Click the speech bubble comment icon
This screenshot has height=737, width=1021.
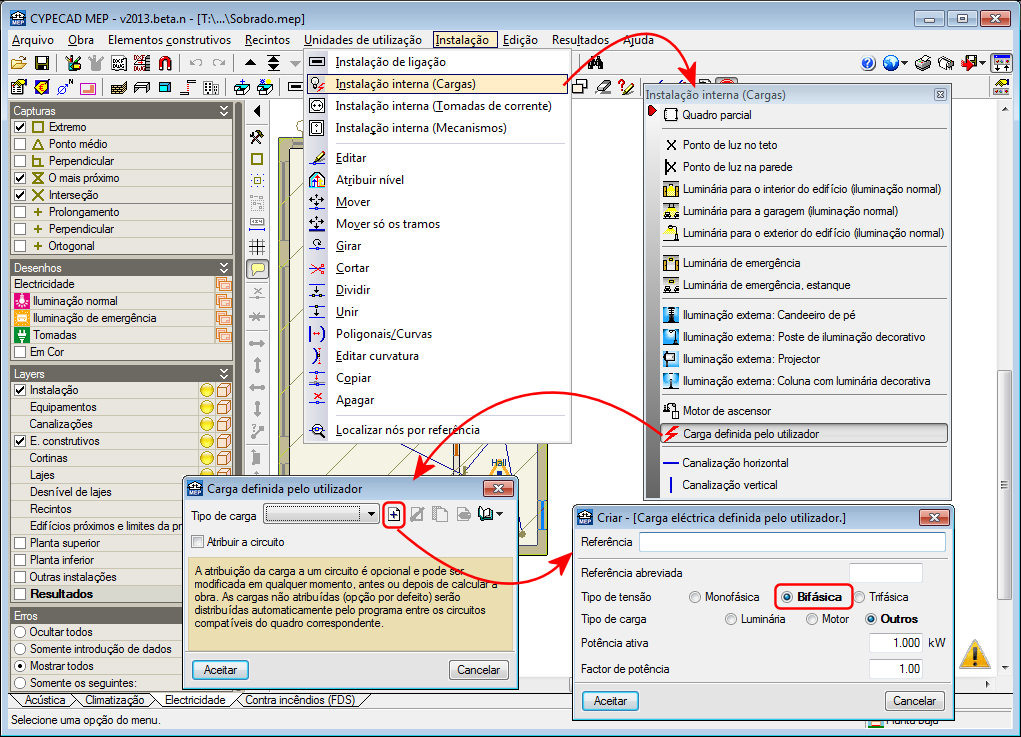257,269
